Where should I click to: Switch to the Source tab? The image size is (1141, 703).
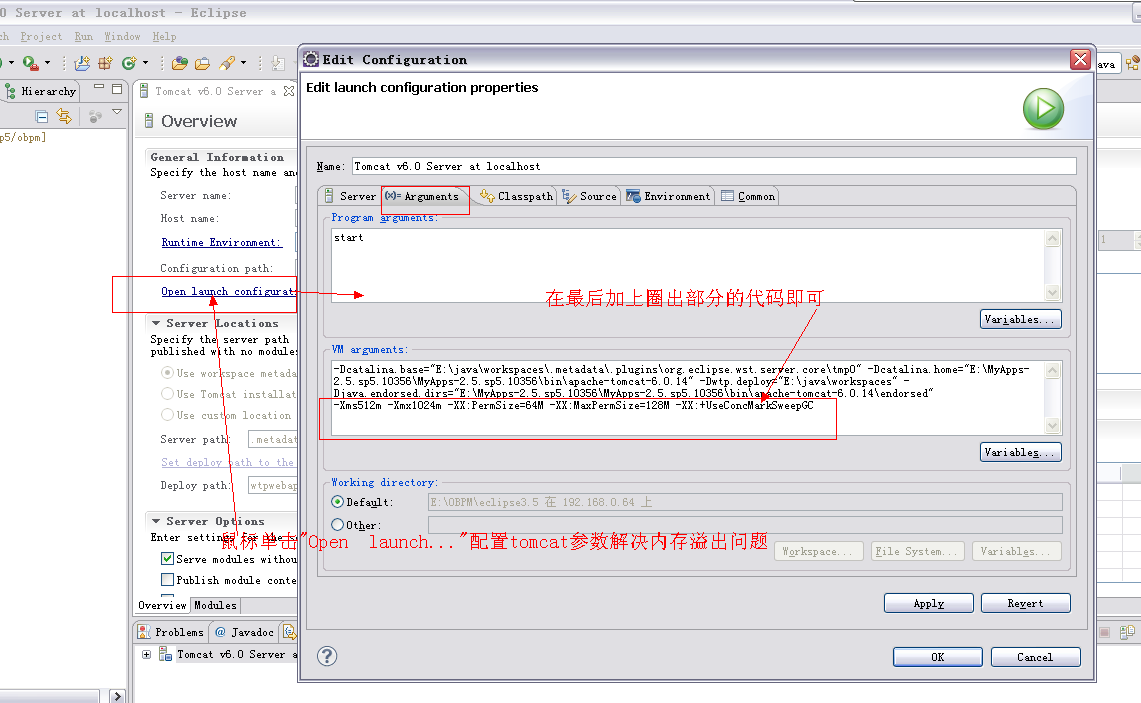point(589,196)
